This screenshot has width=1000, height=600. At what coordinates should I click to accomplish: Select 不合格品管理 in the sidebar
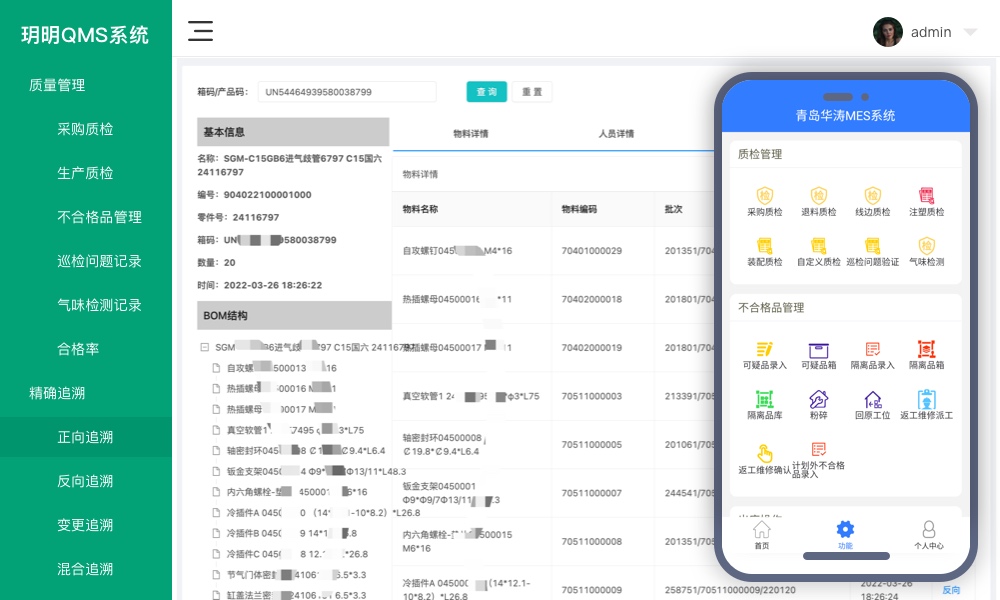point(99,217)
